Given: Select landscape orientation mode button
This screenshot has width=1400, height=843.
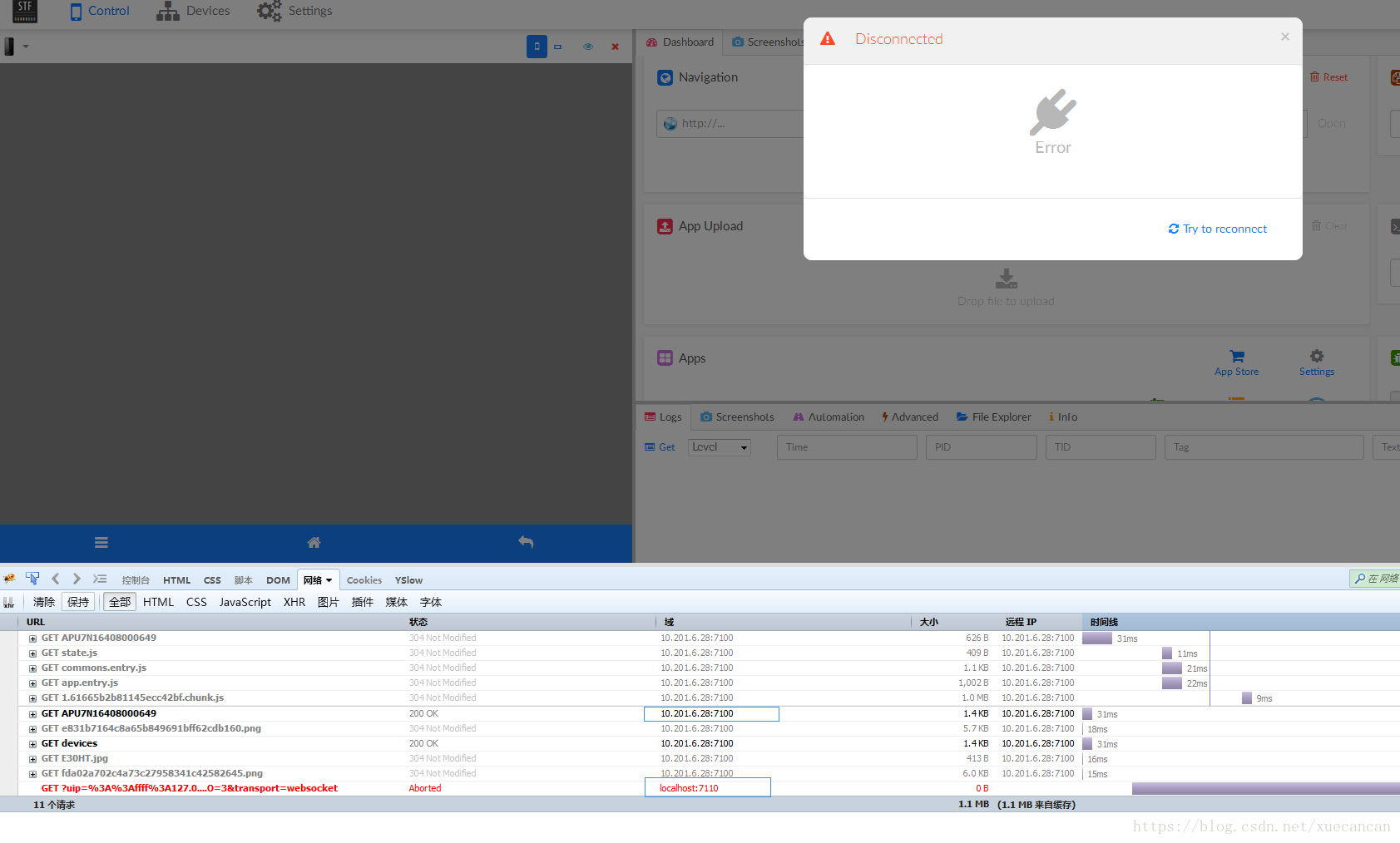Looking at the screenshot, I should pos(558,47).
